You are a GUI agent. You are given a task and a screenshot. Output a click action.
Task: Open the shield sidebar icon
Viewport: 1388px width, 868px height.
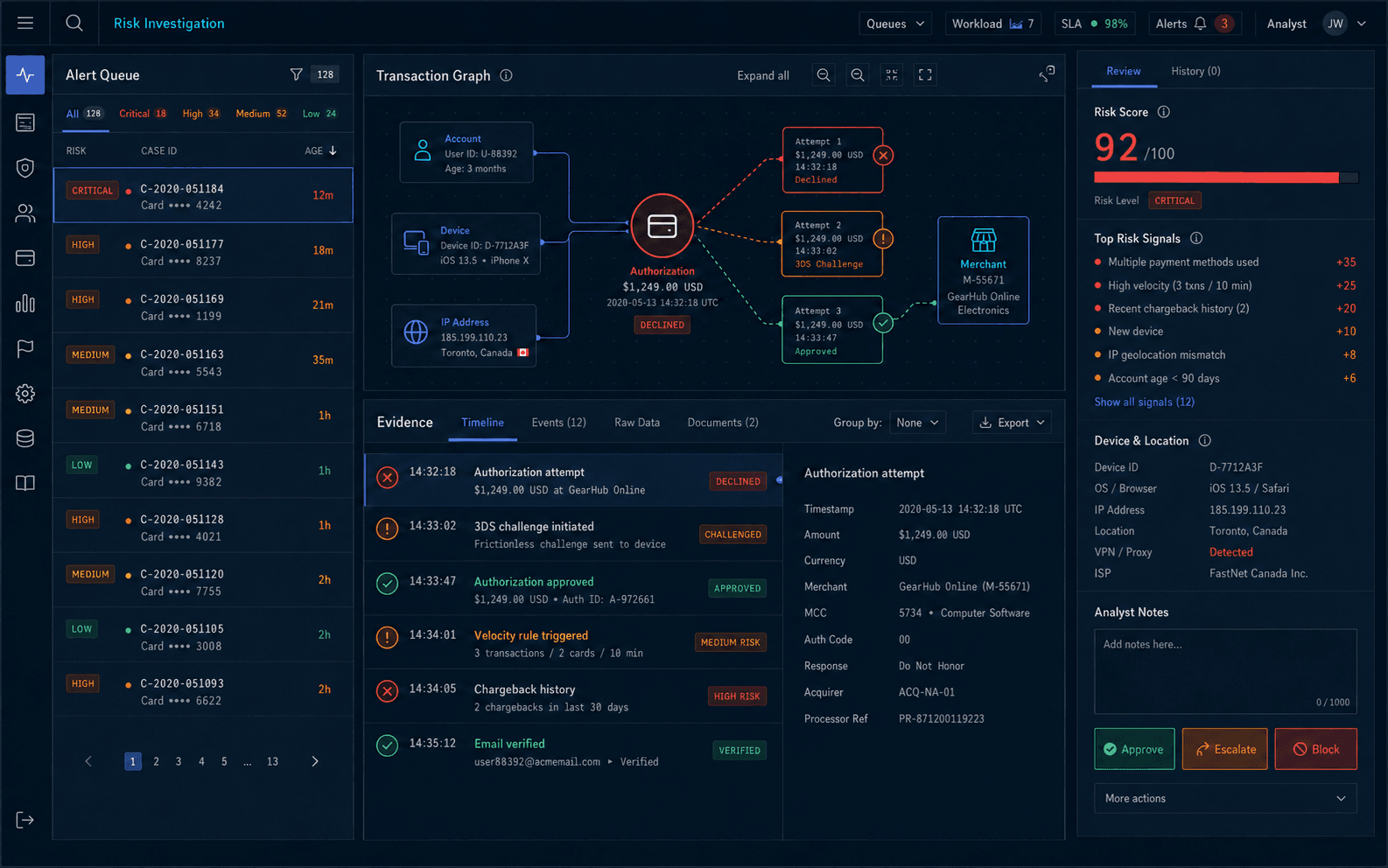click(x=25, y=167)
